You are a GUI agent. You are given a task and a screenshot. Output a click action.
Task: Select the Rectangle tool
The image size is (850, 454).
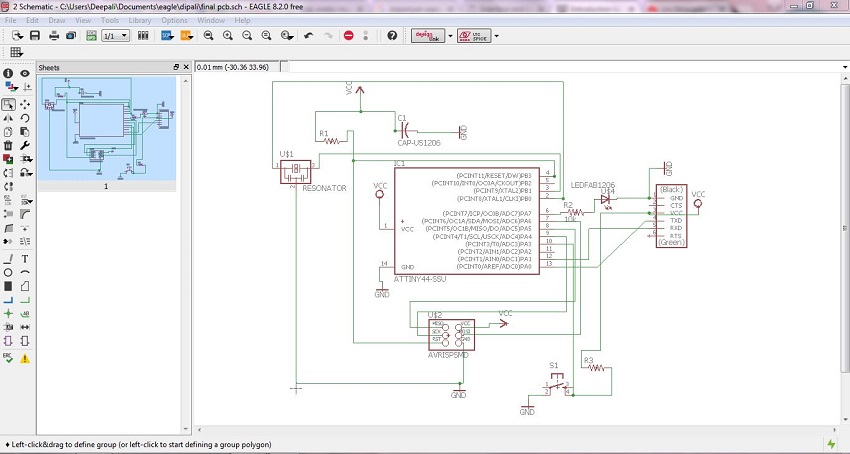[x=8, y=286]
